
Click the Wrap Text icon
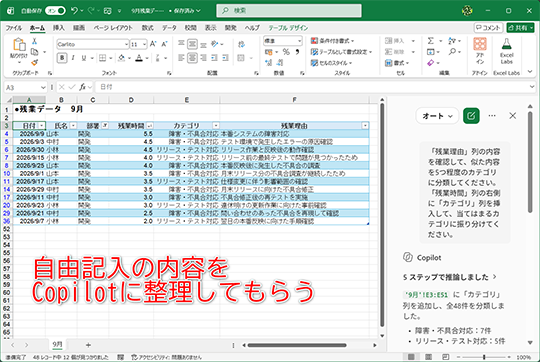[241, 44]
